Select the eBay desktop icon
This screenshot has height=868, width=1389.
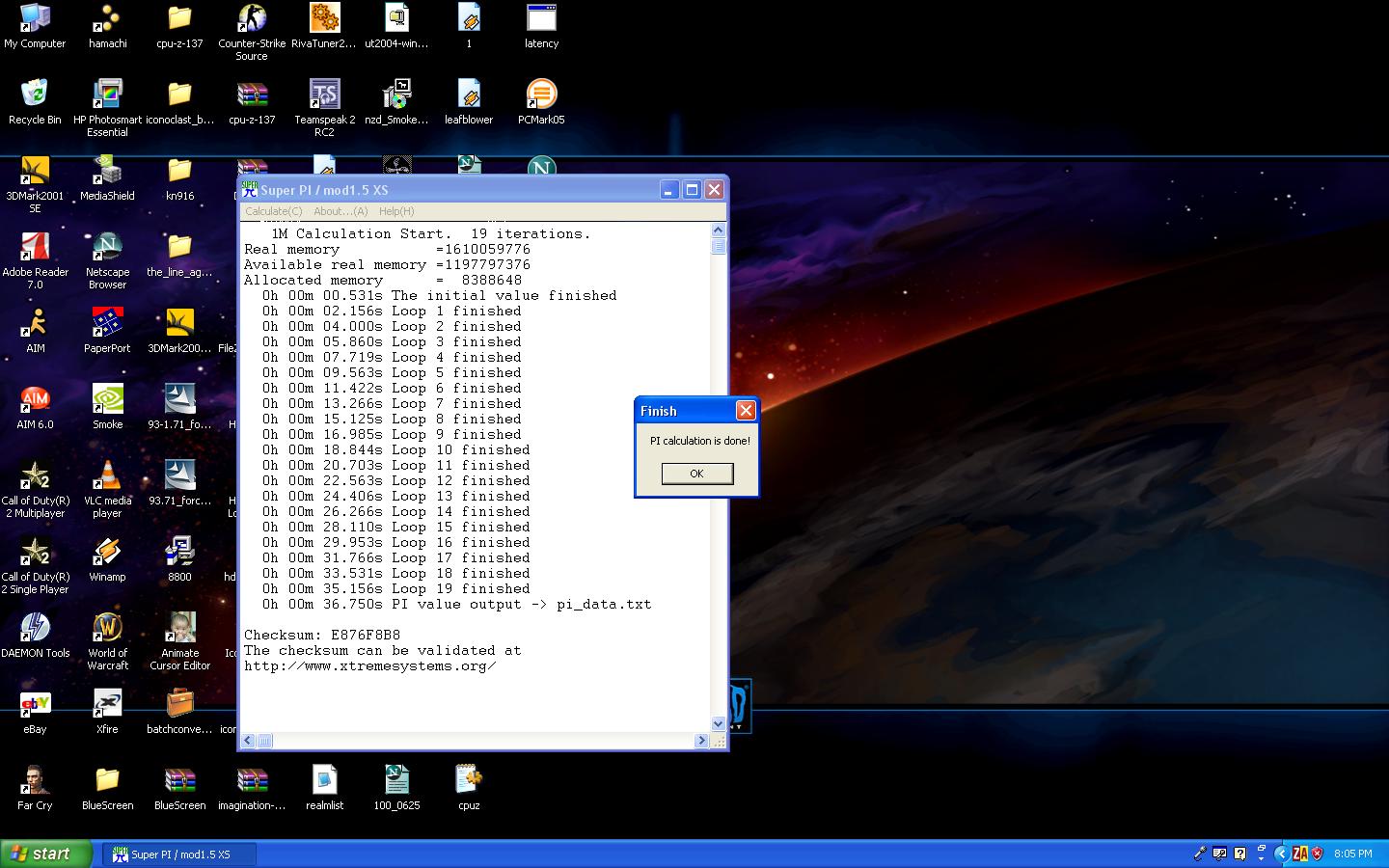click(35, 712)
